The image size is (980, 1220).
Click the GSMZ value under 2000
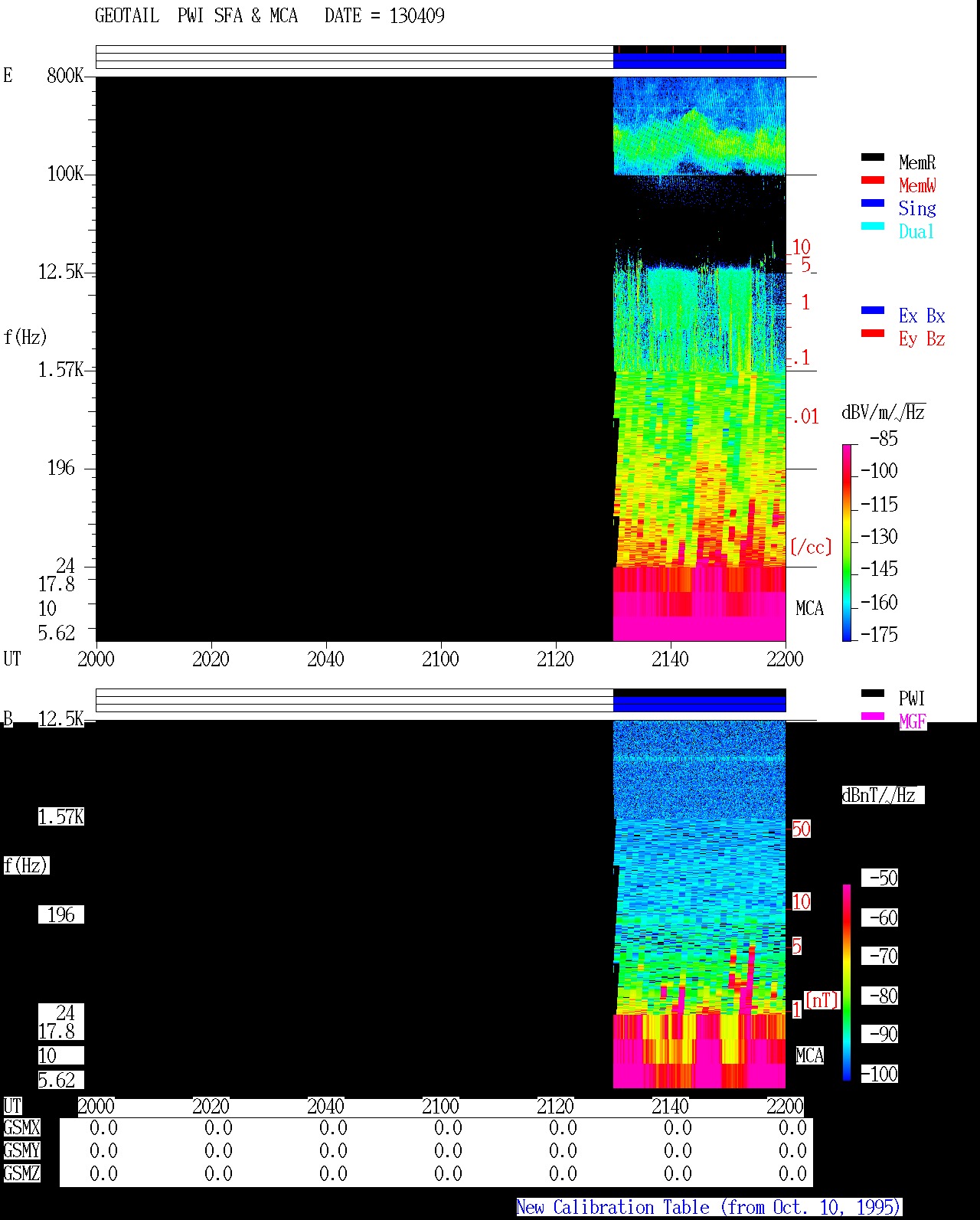point(103,1173)
